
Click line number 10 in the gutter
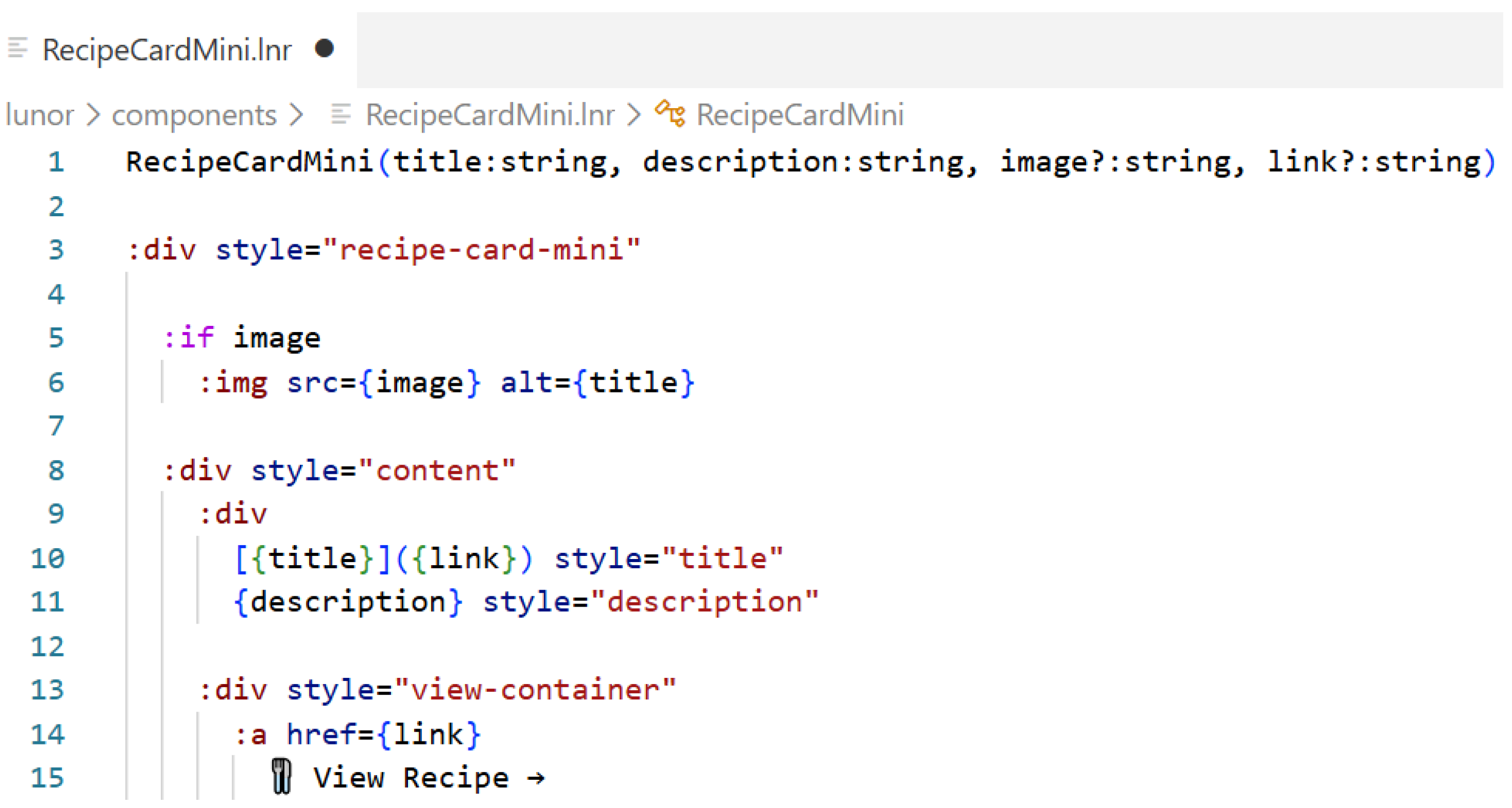click(x=48, y=558)
